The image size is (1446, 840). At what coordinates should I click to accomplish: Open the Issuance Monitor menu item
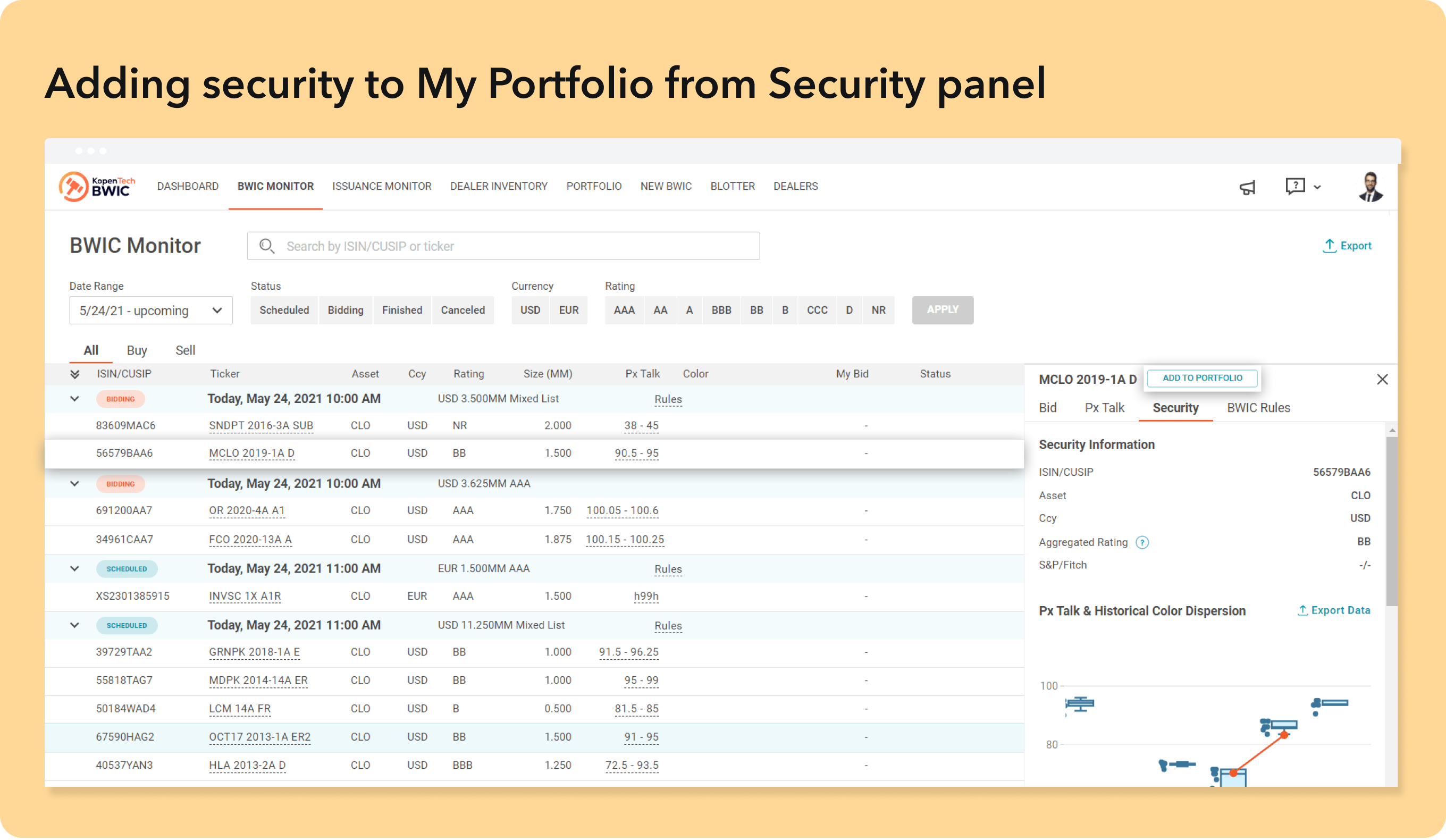382,187
